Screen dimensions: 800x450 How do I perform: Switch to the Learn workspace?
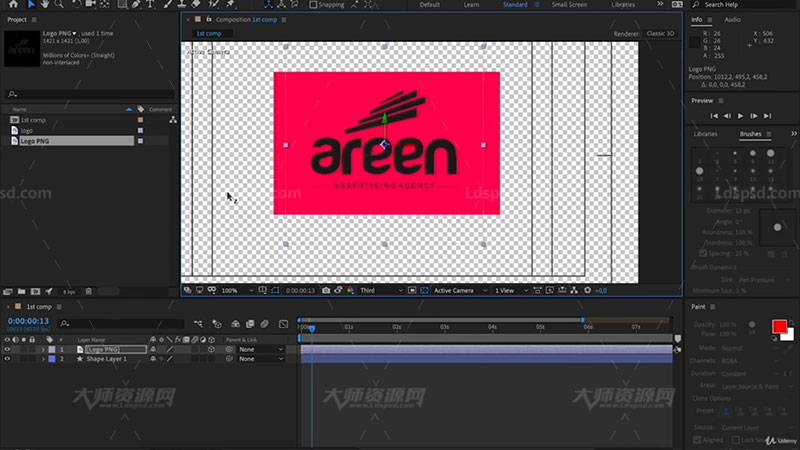[471, 5]
